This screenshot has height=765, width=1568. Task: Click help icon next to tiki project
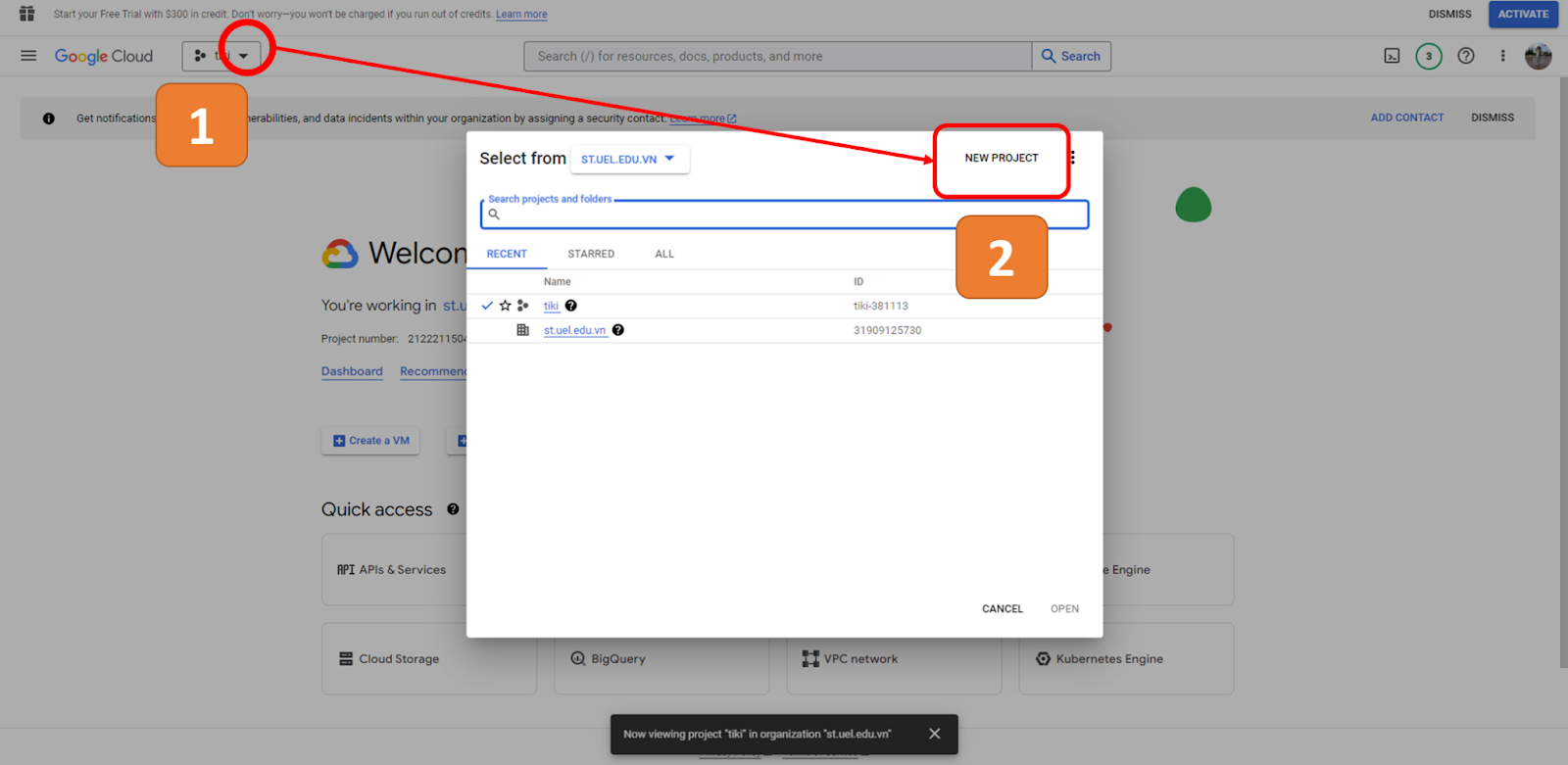click(x=571, y=306)
